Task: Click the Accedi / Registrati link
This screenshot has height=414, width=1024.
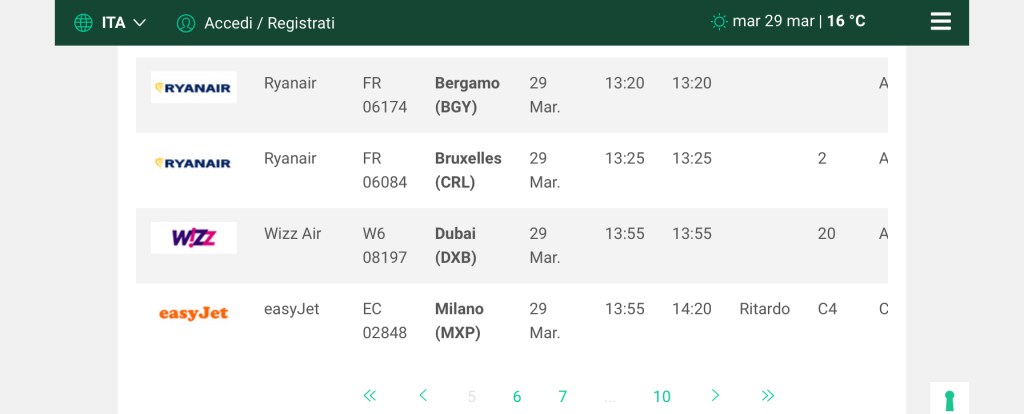Action: click(269, 23)
